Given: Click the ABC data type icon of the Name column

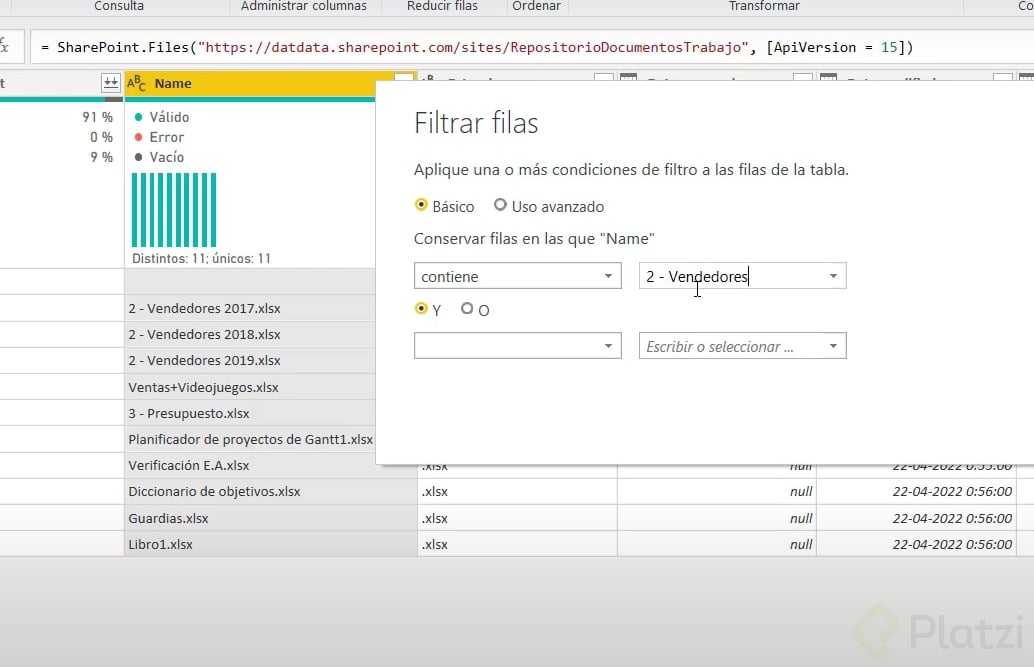Looking at the screenshot, I should pos(137,83).
